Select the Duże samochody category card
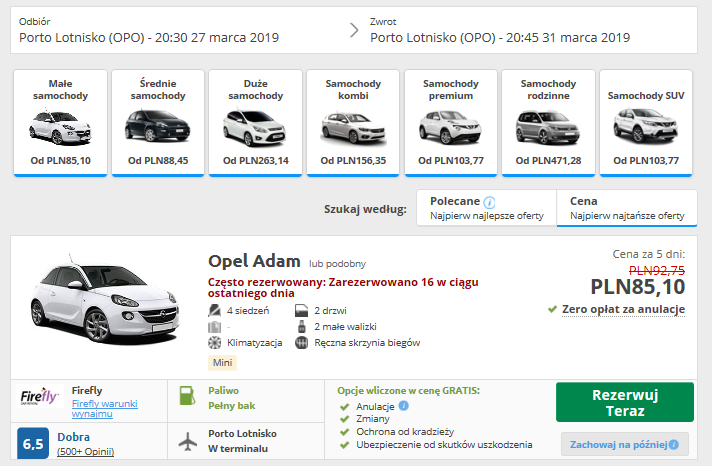This screenshot has width=712, height=466. [x=256, y=123]
